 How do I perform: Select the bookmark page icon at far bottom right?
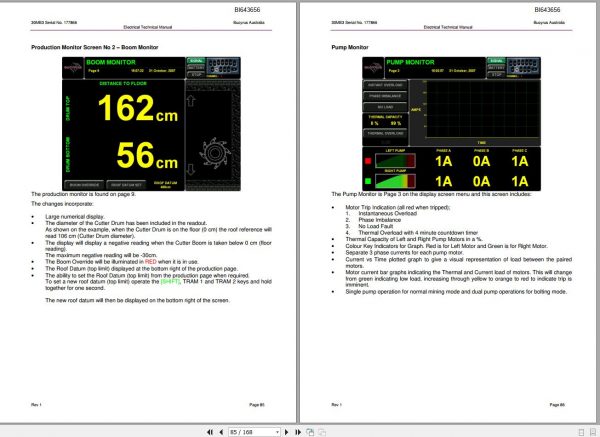point(593,432)
